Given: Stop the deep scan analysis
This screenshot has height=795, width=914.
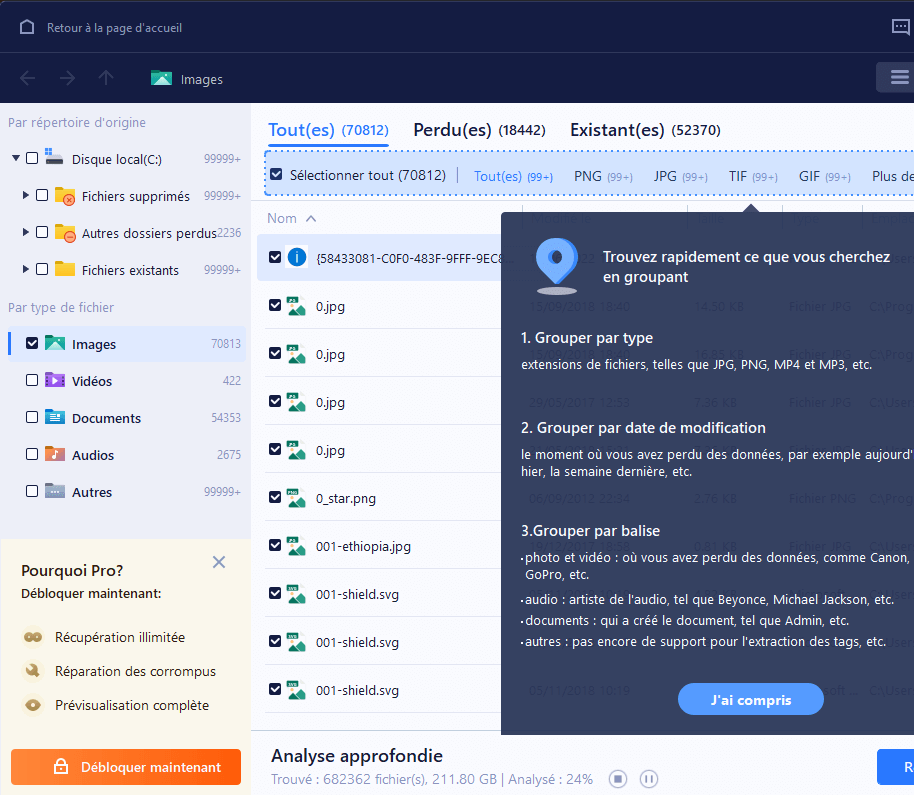Looking at the screenshot, I should pos(618,779).
